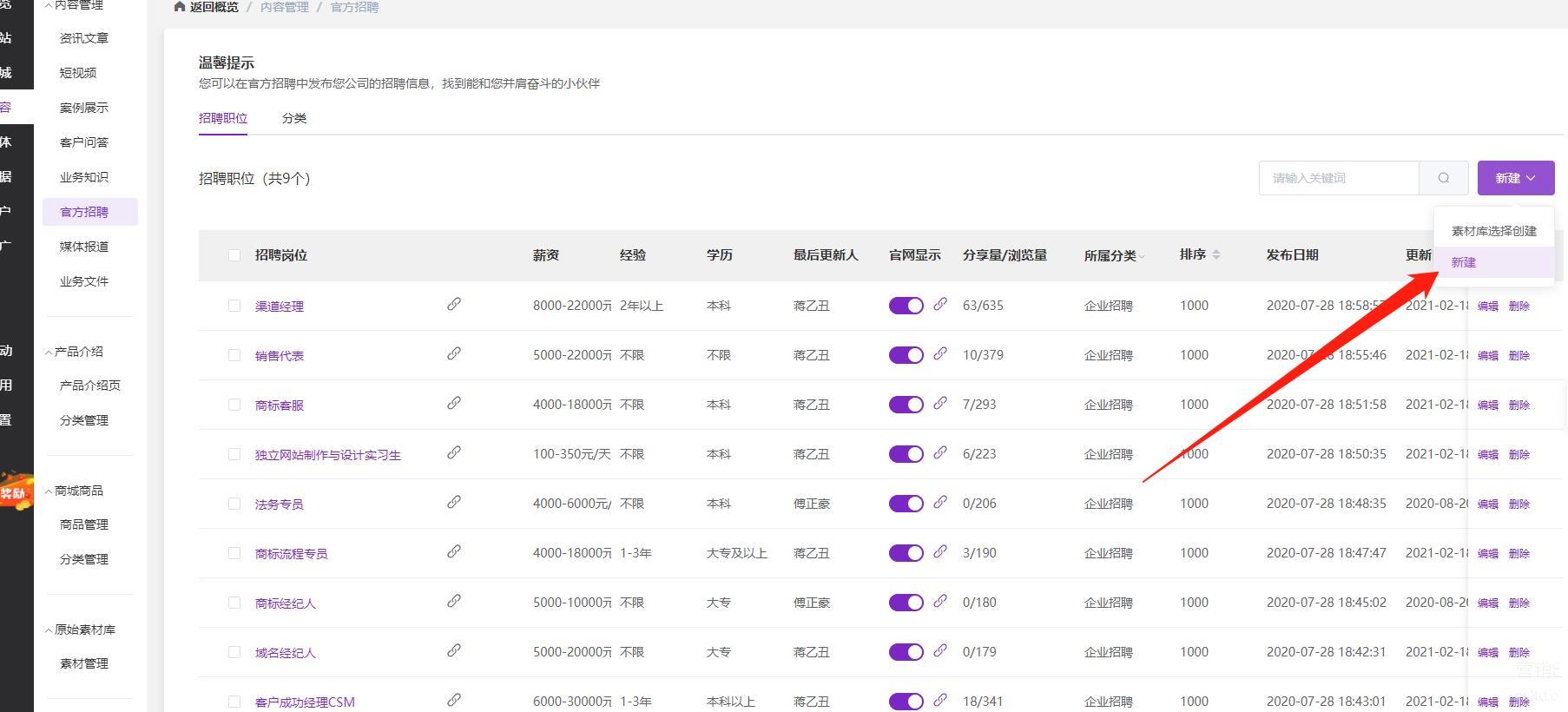1568x712 pixels.
Task: Click the keyword search input field
Action: [x=1338, y=178]
